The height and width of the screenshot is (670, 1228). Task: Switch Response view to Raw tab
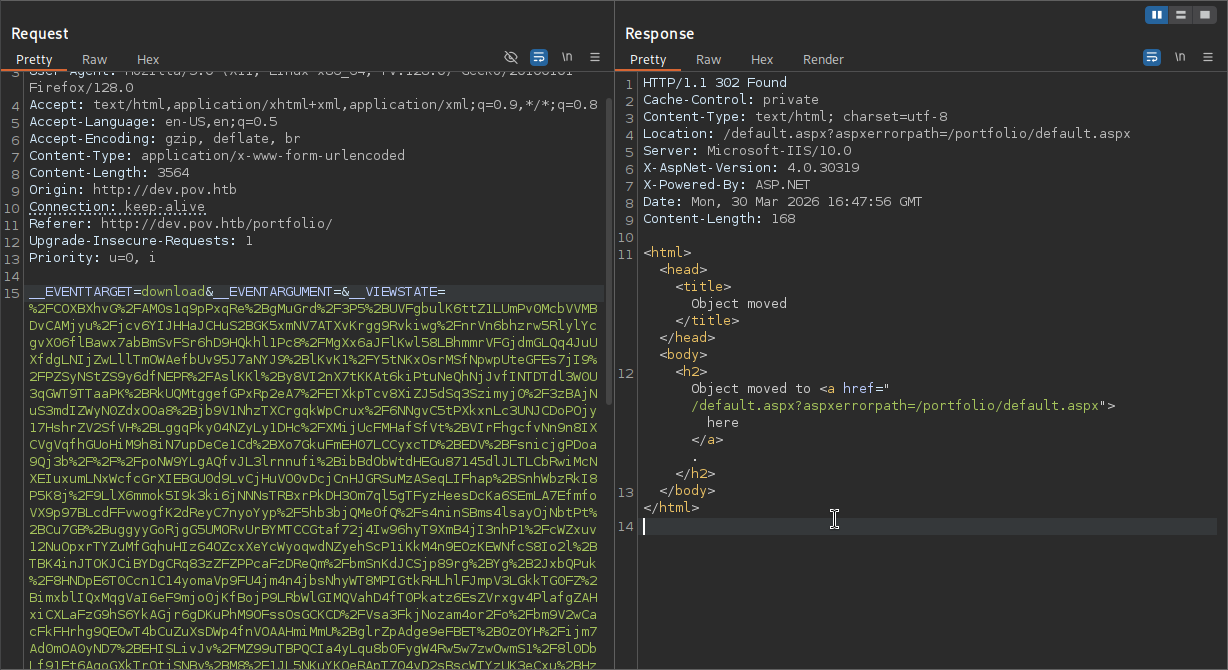coord(708,59)
